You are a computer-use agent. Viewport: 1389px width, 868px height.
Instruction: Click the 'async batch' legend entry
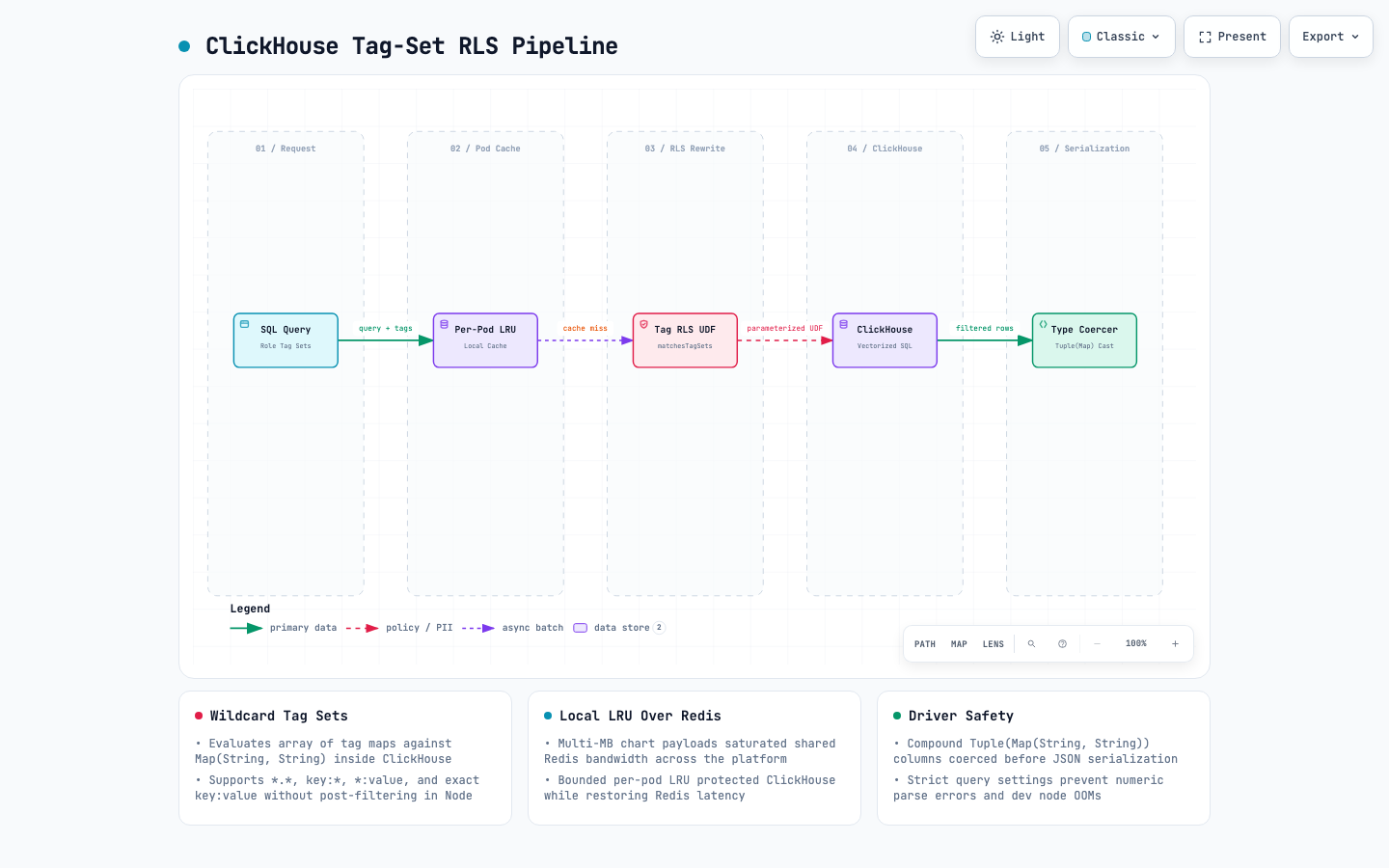coord(532,628)
